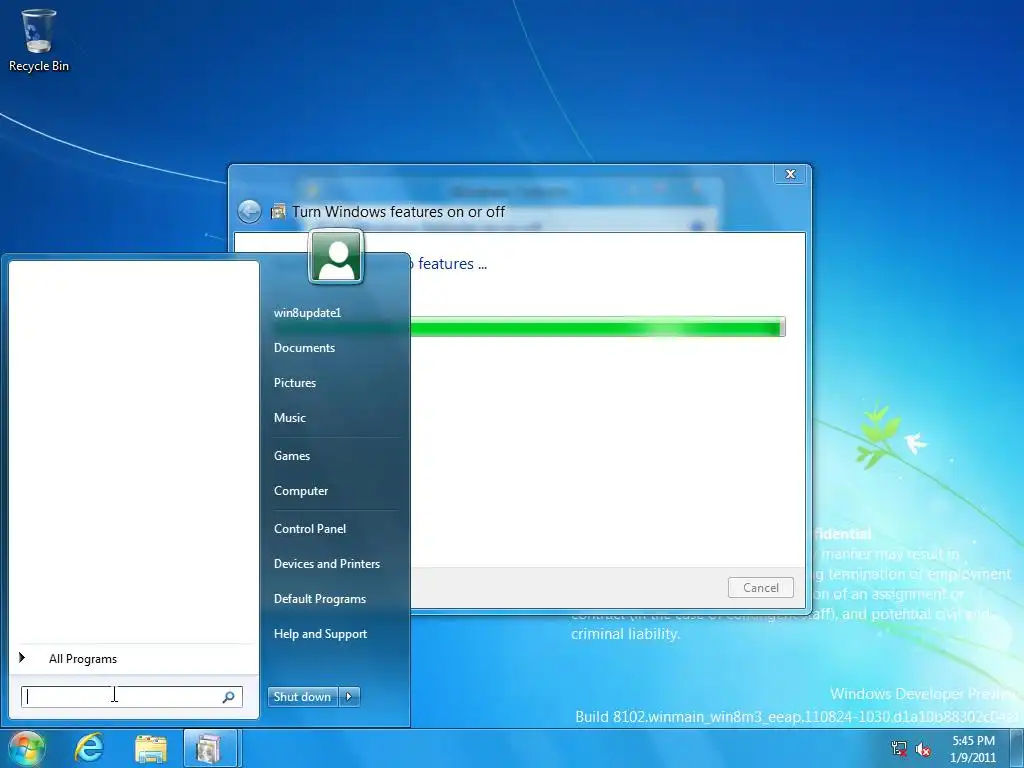Open win8update1 user folder

point(308,313)
